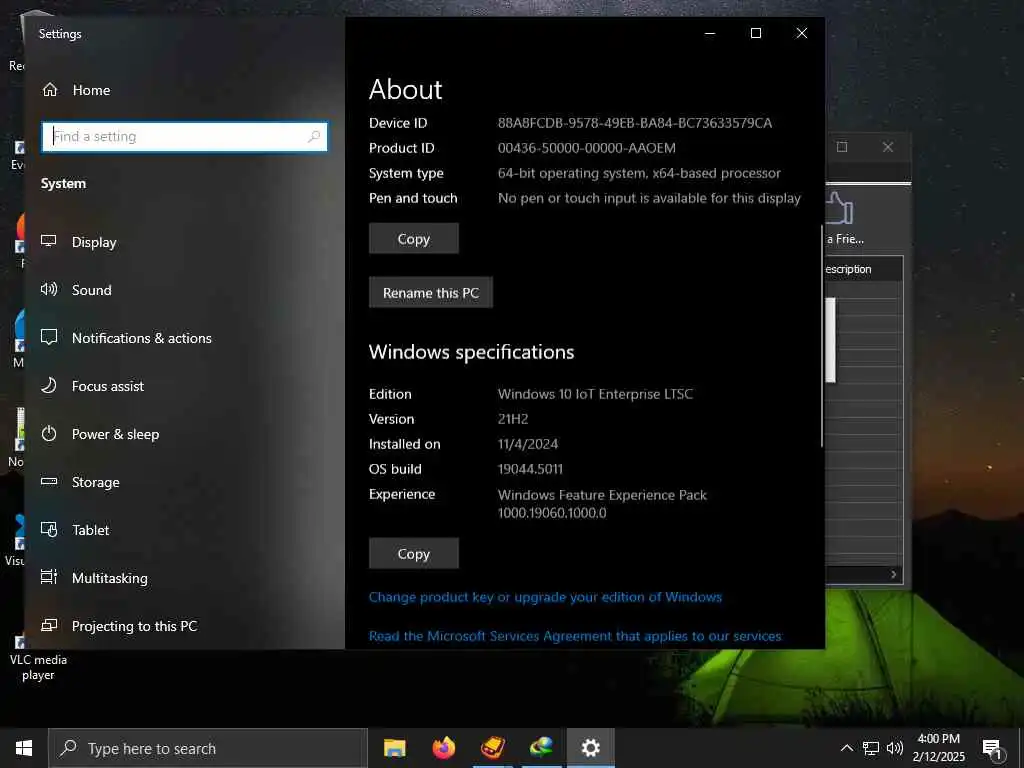Image resolution: width=1024 pixels, height=768 pixels.
Task: Click the Installed on date 11/4/2024
Action: 528,444
